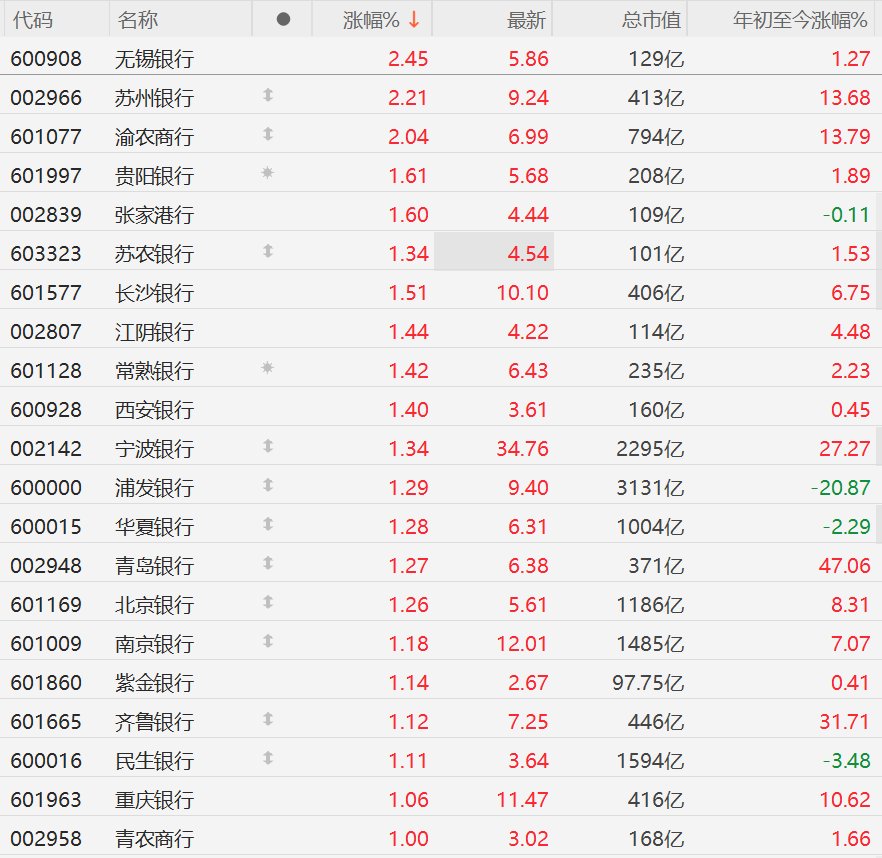Click market cap 3131亿

(x=650, y=487)
